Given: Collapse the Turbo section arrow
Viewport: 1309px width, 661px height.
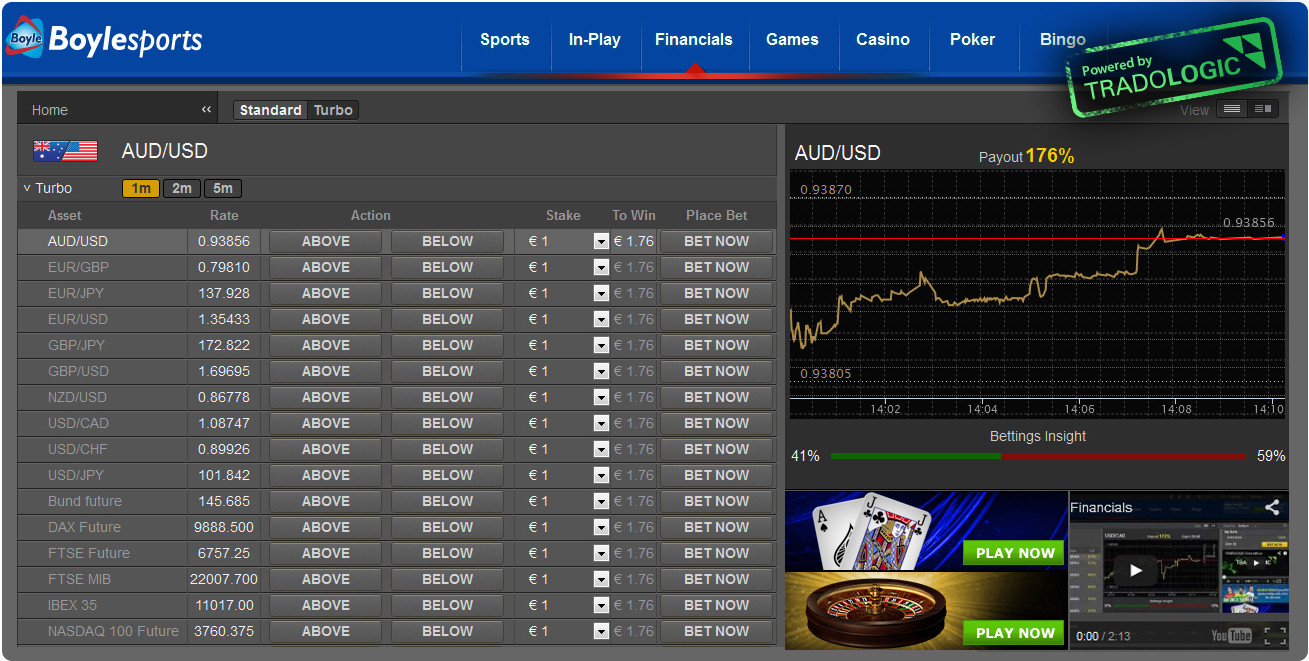Looking at the screenshot, I should pos(27,188).
